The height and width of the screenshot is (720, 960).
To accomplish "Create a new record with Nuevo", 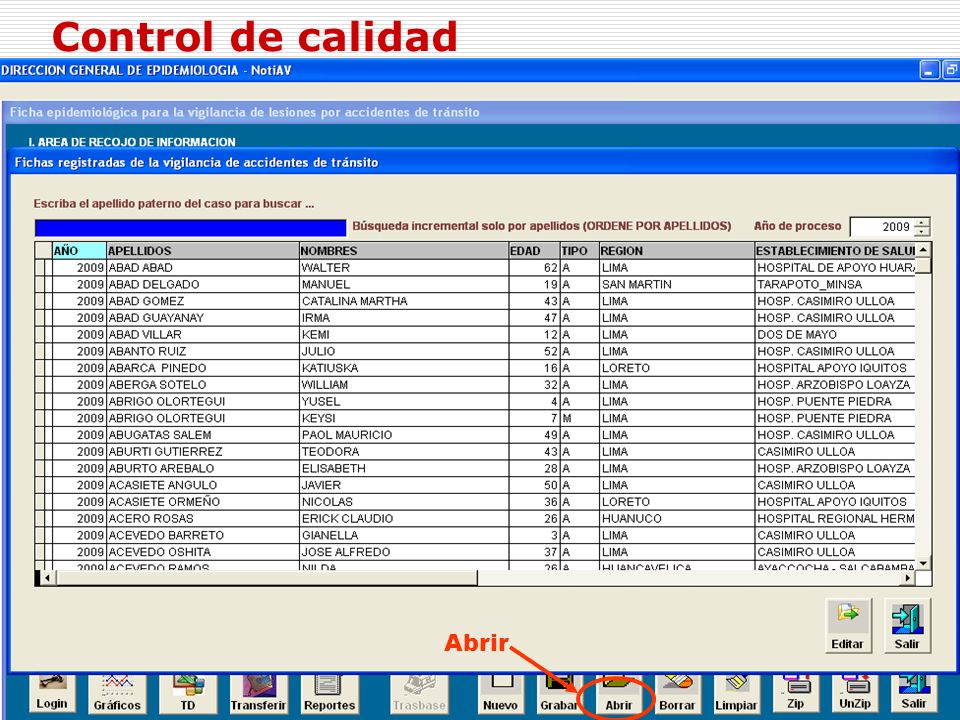I will coord(500,694).
